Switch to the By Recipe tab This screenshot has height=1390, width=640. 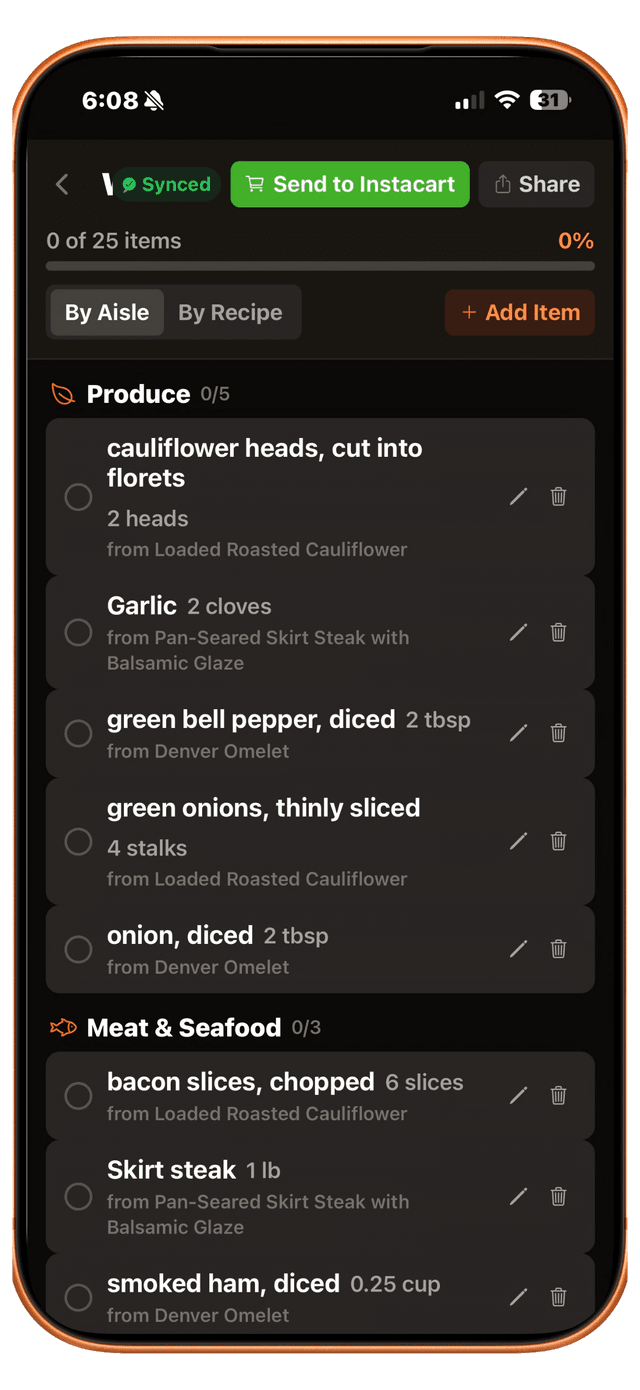click(232, 312)
